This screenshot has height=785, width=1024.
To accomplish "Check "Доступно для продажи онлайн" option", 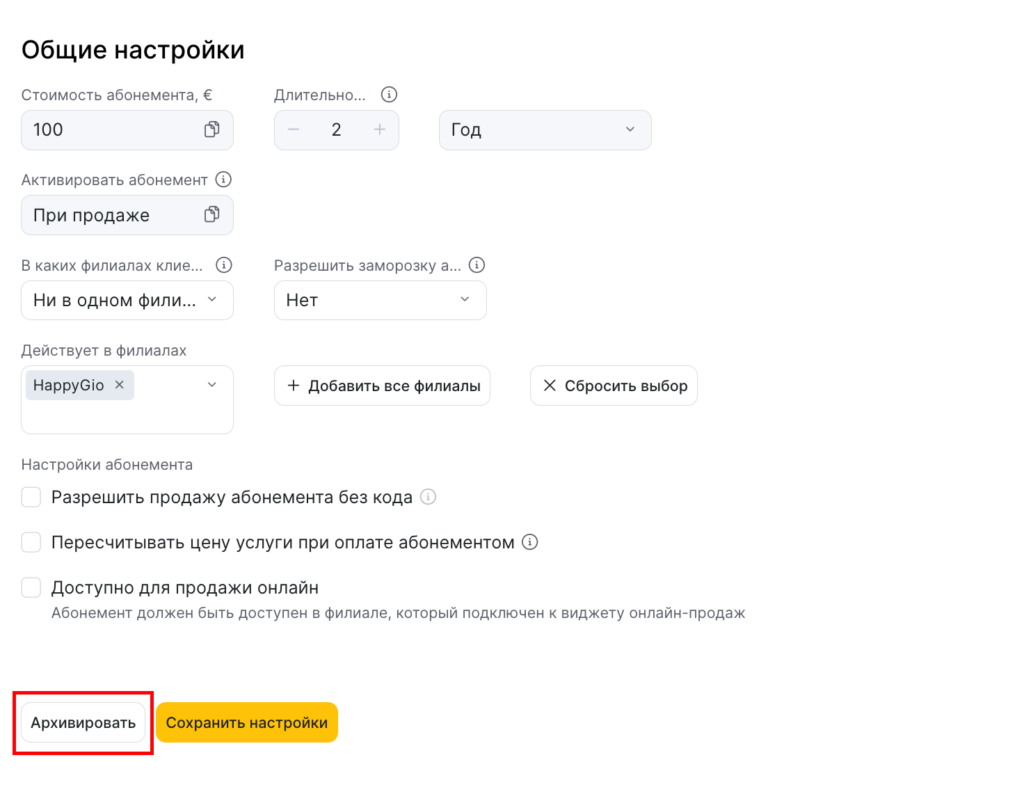I will [31, 587].
